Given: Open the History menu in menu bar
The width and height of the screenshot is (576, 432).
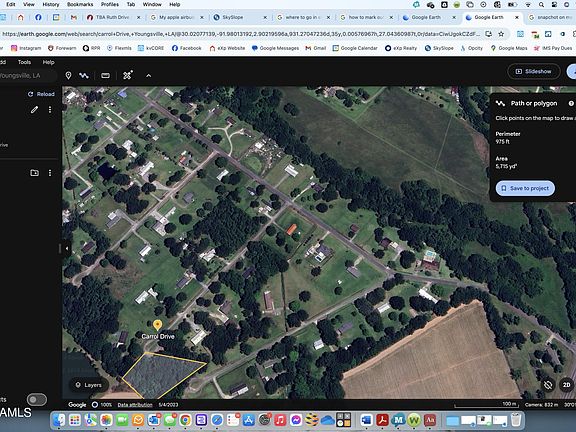Looking at the screenshot, I should coord(51,4).
